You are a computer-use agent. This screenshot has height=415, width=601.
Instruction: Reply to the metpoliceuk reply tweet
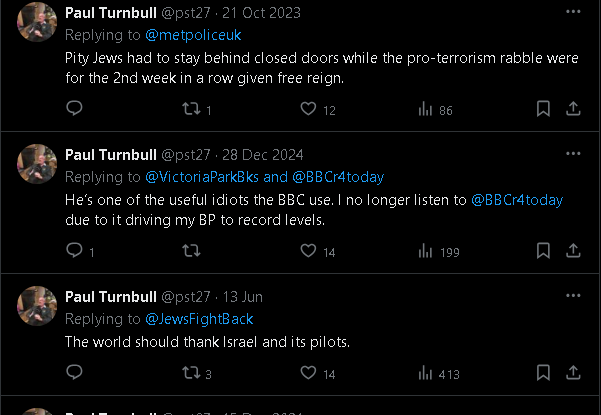click(x=74, y=109)
